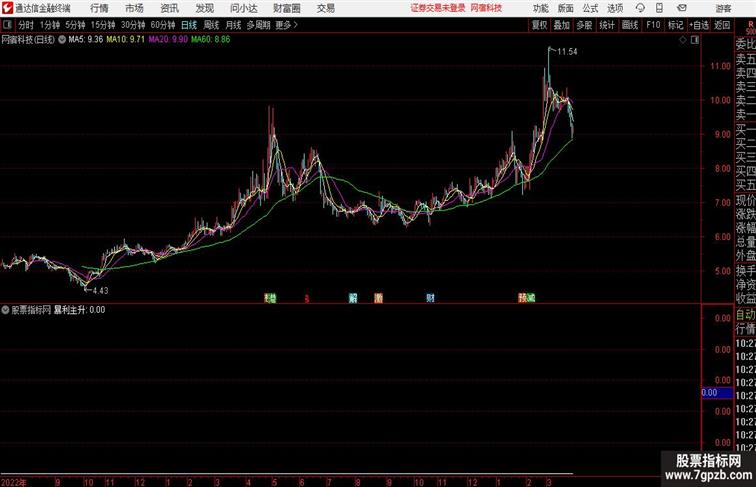This screenshot has width=756, height=487.
Task: Switch to 周线 weekly tab
Action: [x=211, y=25]
